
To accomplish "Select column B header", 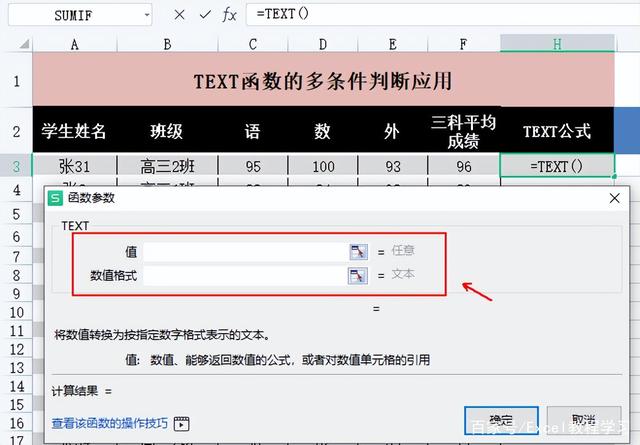I will (167, 44).
